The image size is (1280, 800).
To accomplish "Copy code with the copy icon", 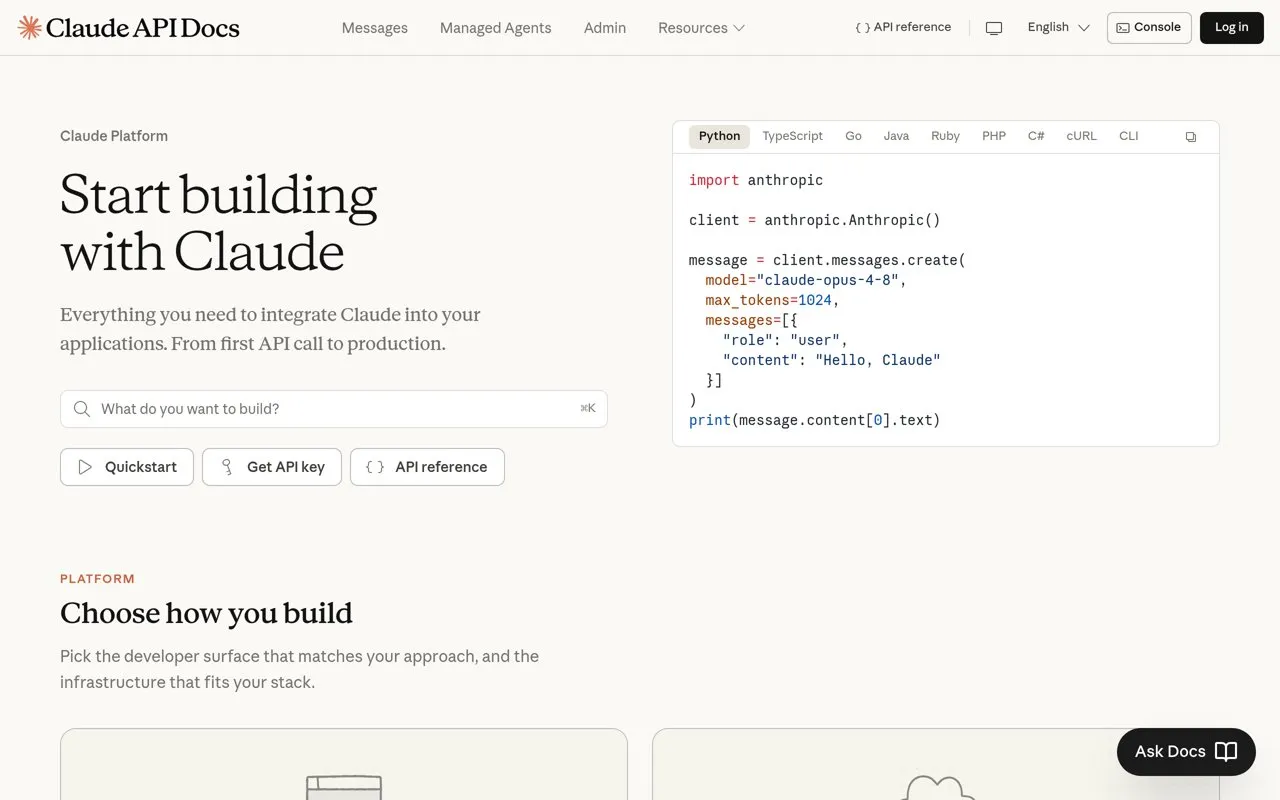I will 1190,137.
